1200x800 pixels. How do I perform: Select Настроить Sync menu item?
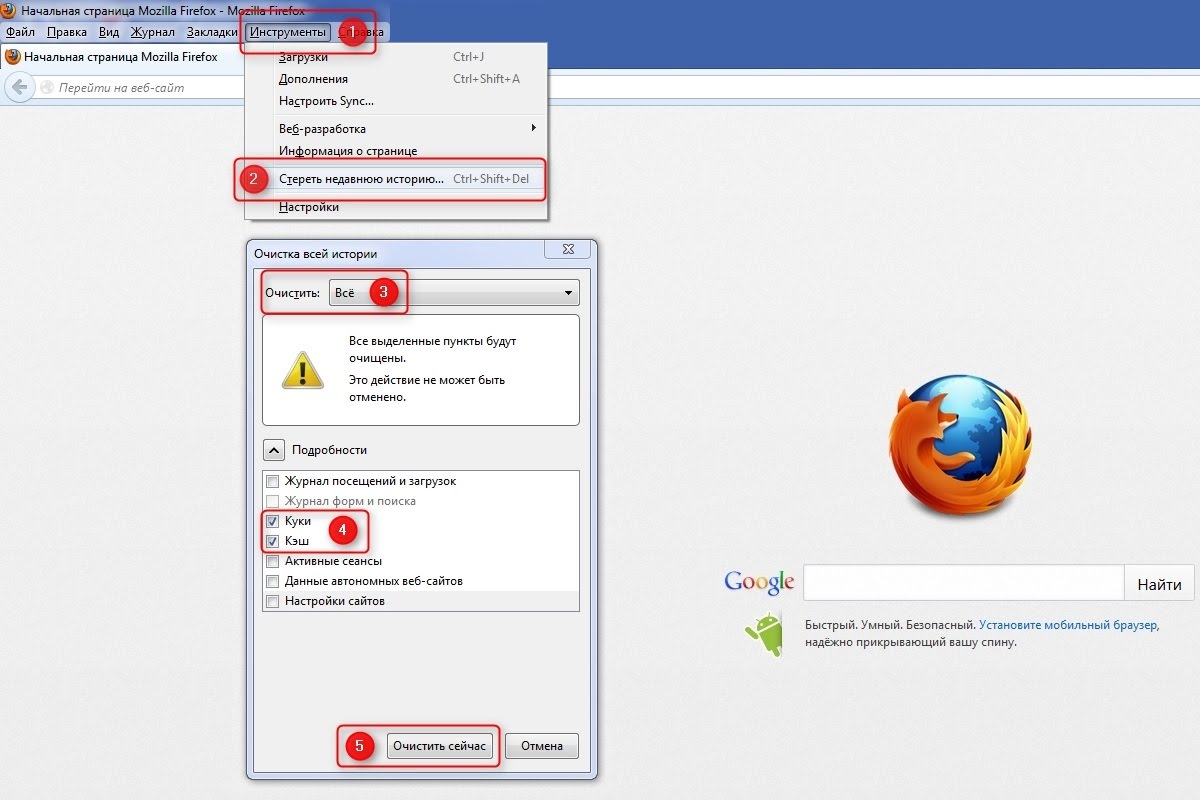coord(396,101)
